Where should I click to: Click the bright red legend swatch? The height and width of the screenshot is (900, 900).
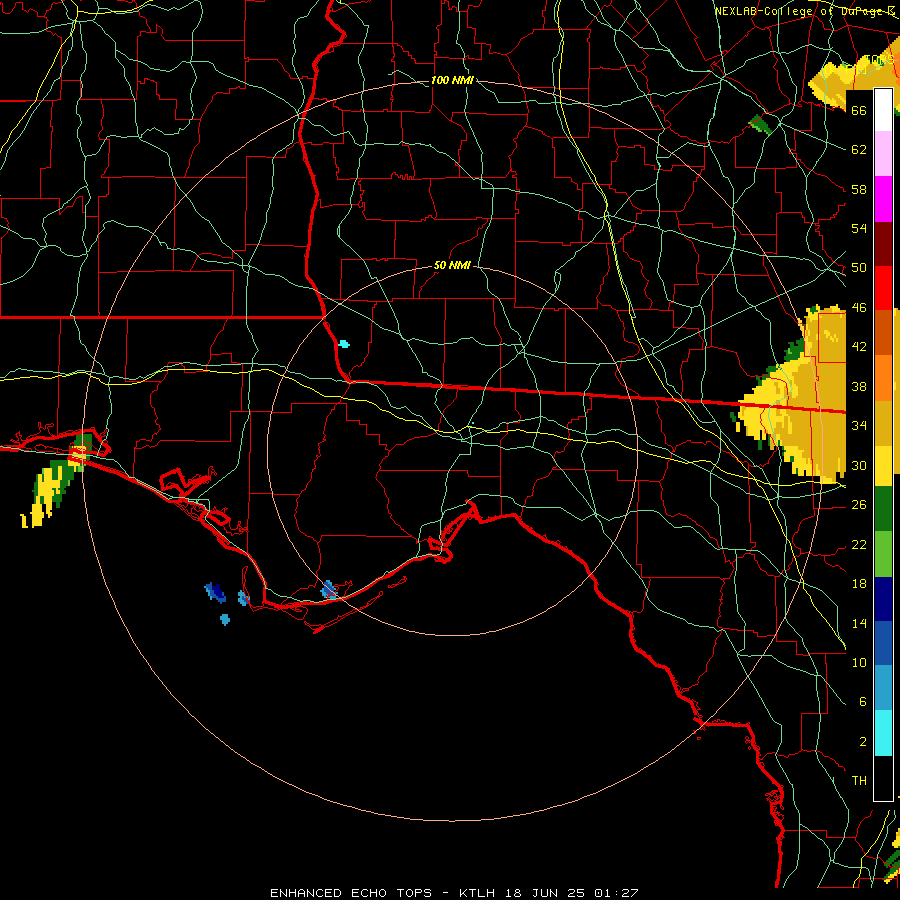pos(883,288)
